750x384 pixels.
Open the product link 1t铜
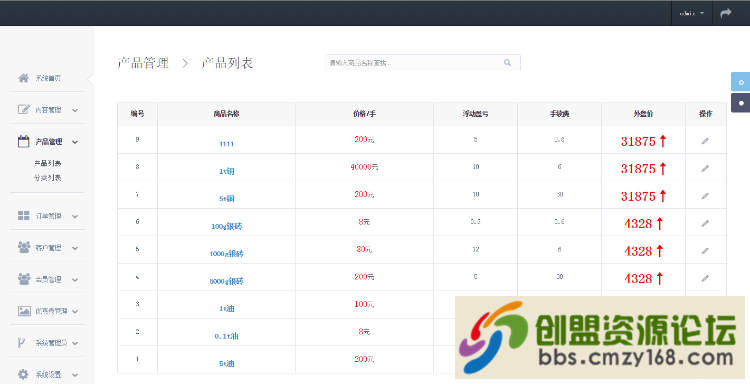[226, 171]
